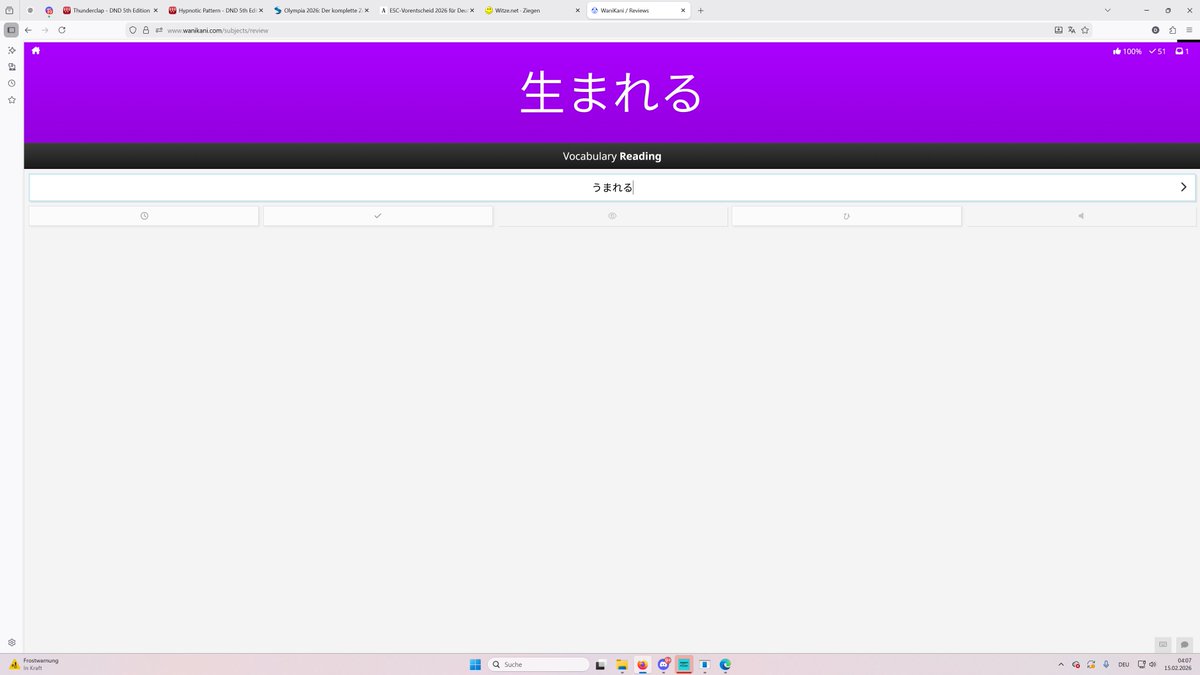Click the Vocabulary Reading label bar
The image size is (1200, 675).
pos(612,156)
